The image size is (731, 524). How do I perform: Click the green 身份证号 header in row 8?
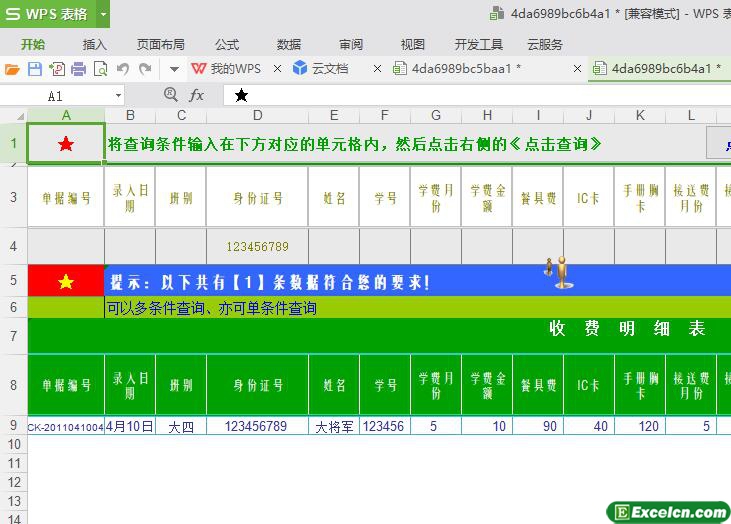pos(257,385)
